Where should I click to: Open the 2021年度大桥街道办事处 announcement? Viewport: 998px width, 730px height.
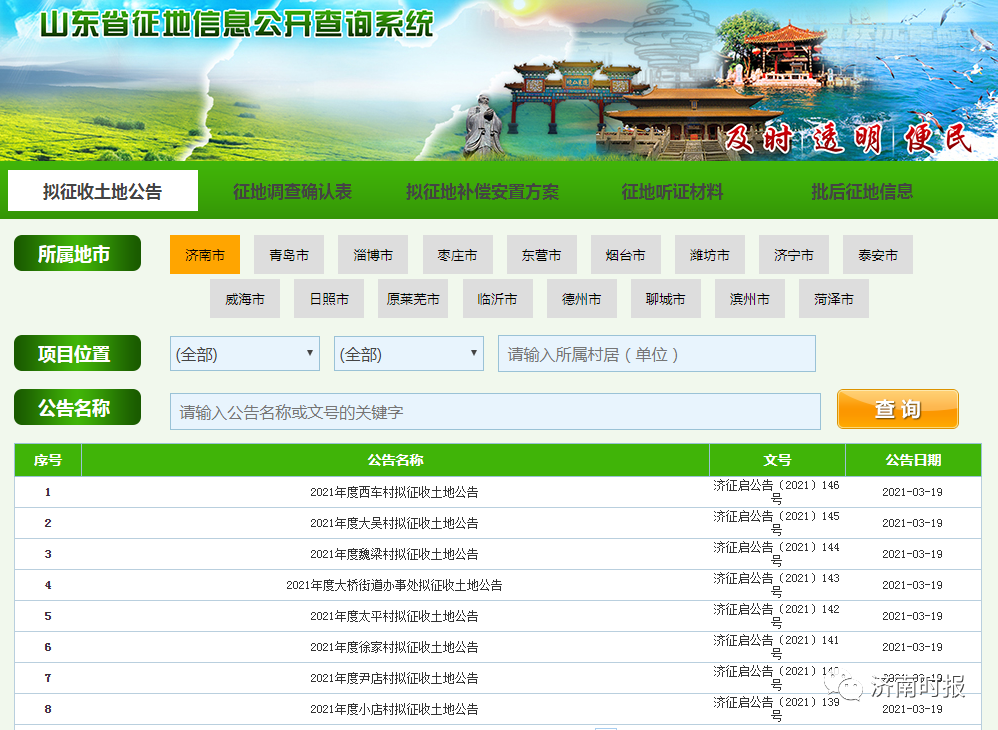click(394, 586)
